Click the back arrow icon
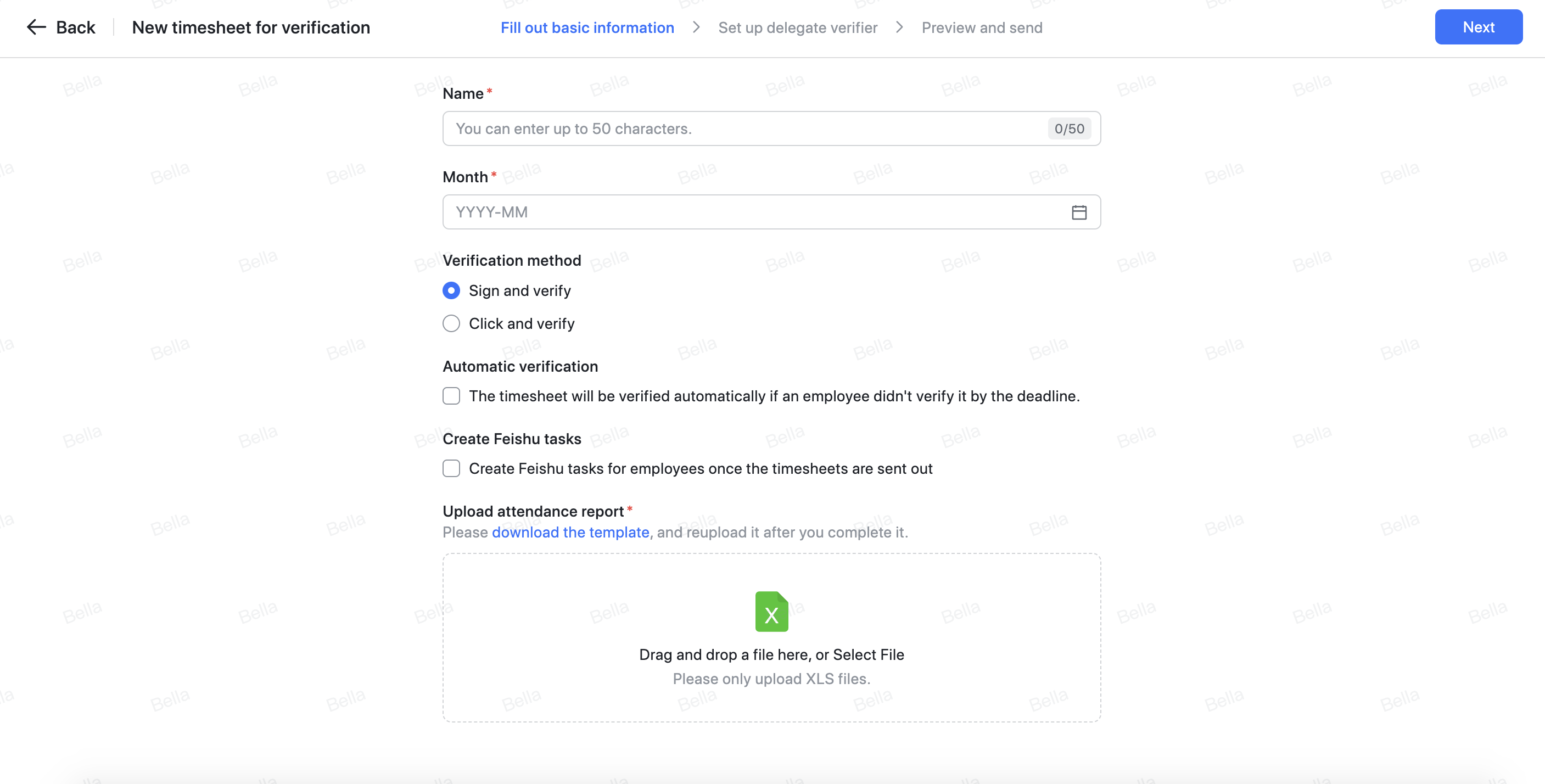The image size is (1545, 784). (36, 27)
